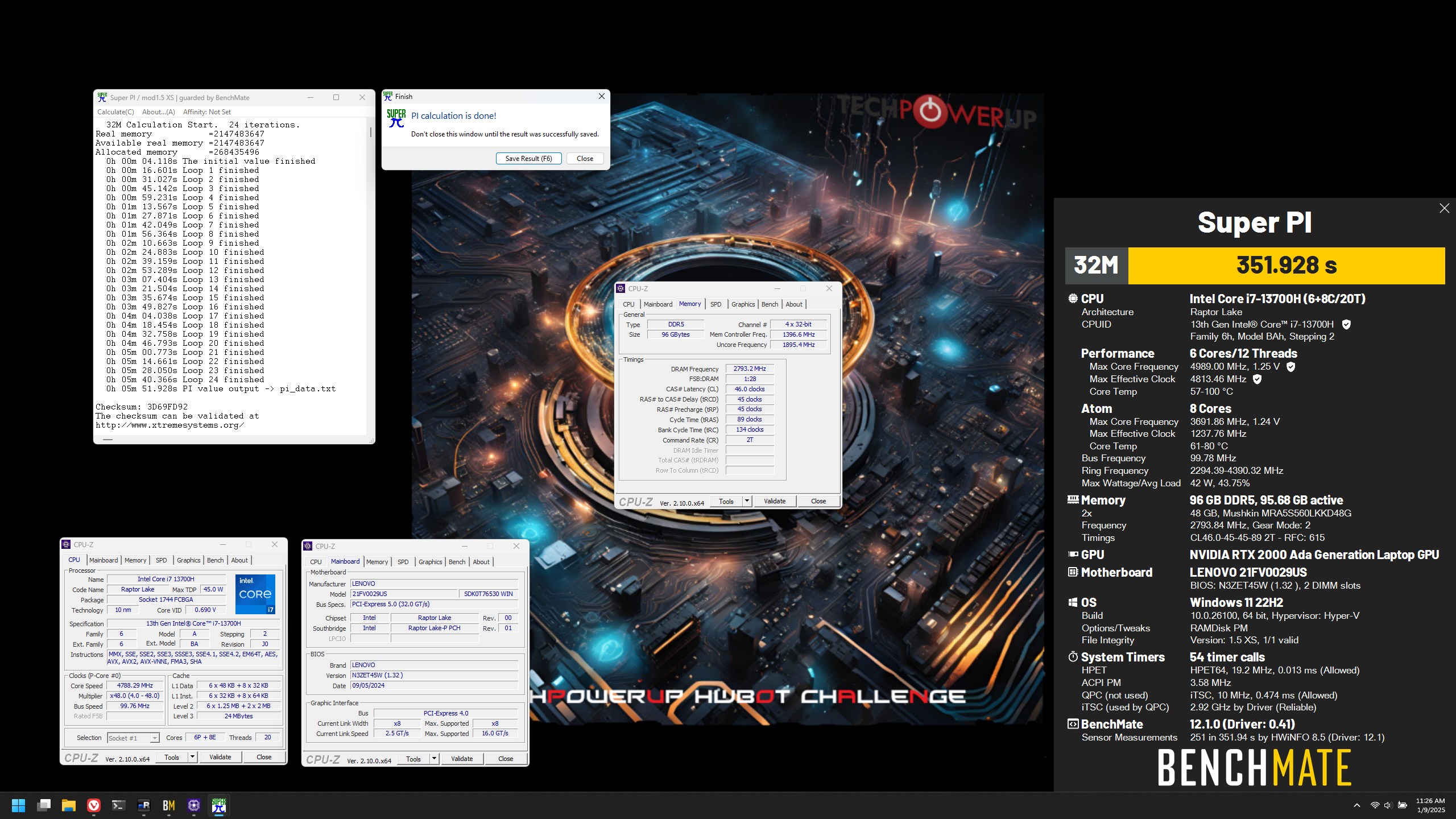
Task: Click the BIOS Version N3ZET45W (1.32) field
Action: (x=434, y=676)
